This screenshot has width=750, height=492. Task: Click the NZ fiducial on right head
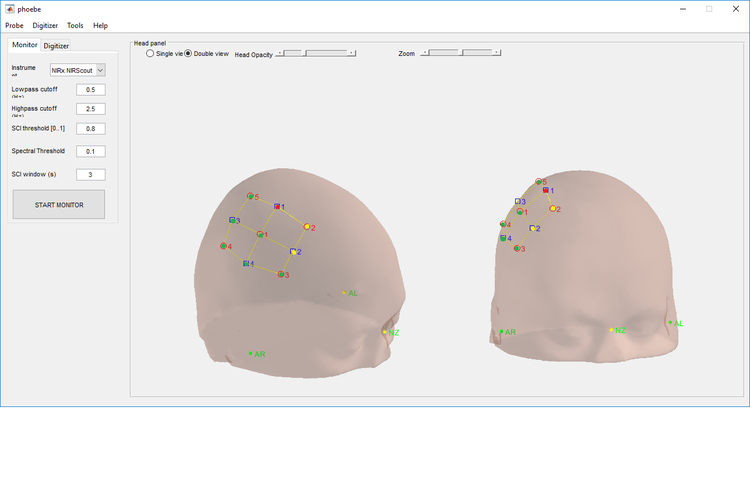611,330
